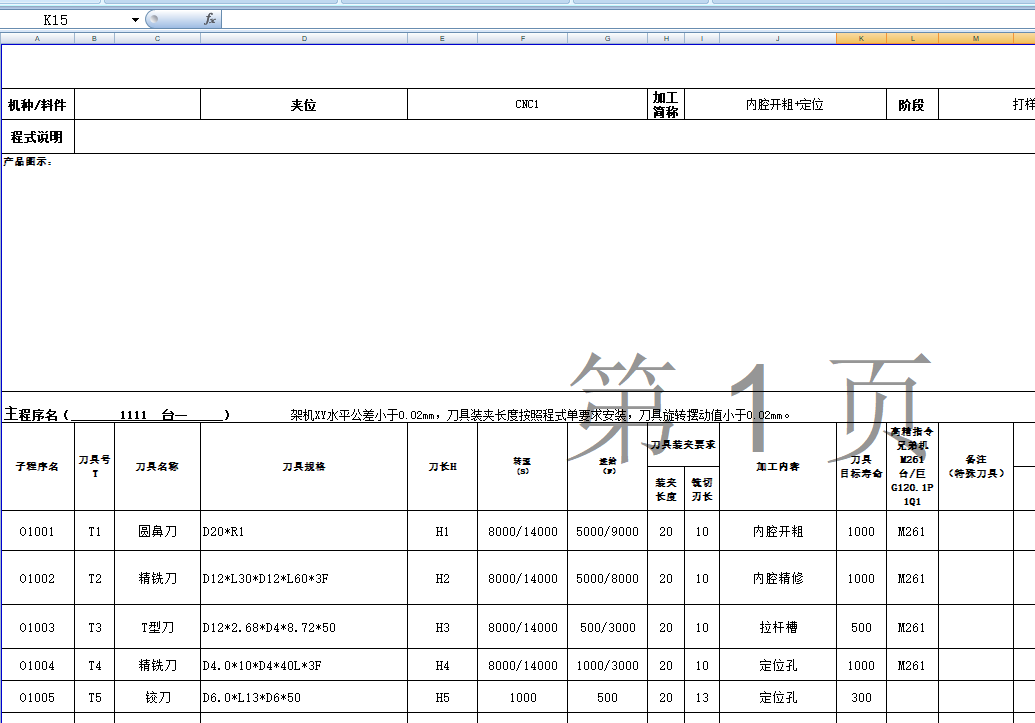Click the 程式说明 label cell
The height and width of the screenshot is (723, 1035).
coord(38,137)
